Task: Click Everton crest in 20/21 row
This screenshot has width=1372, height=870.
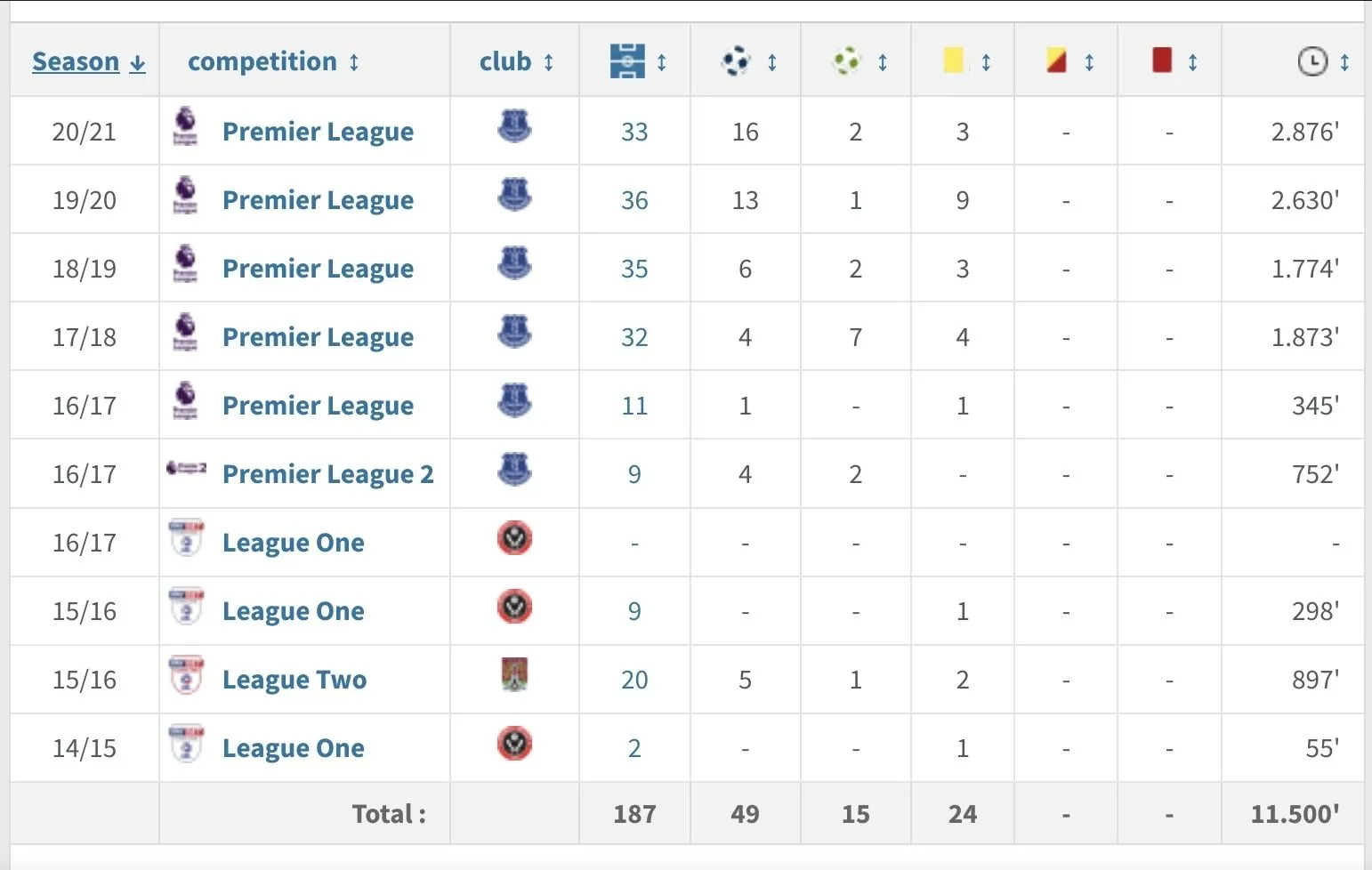Action: [514, 127]
